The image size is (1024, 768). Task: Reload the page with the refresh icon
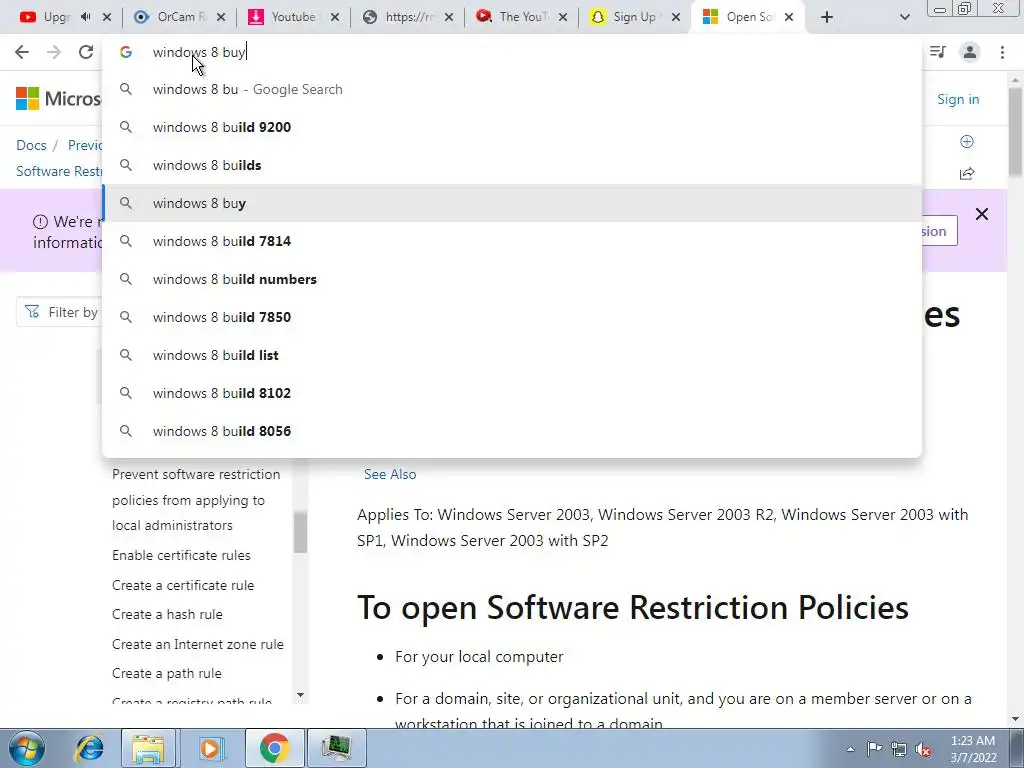(x=86, y=52)
